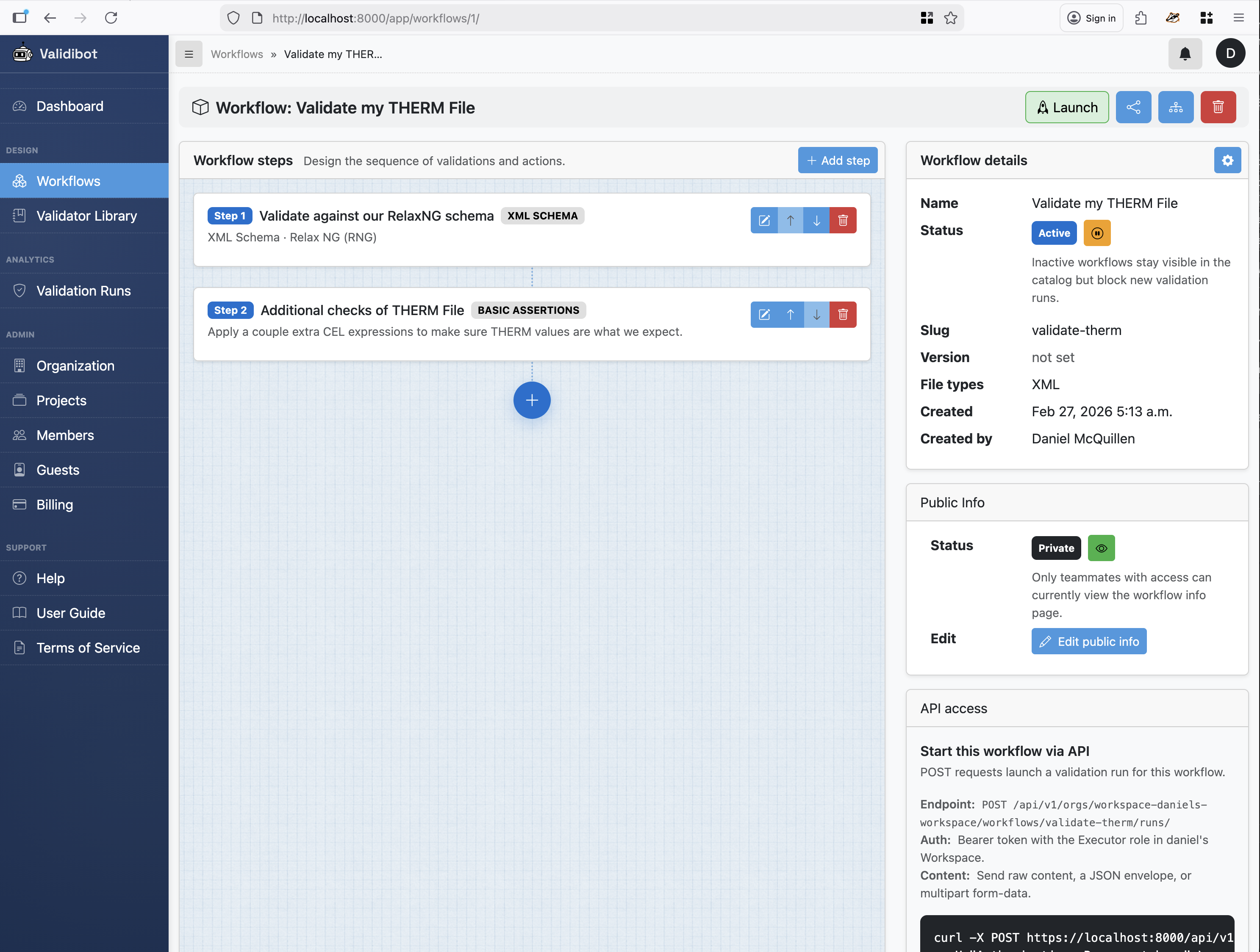1260x952 pixels.
Task: Edit Step 1 using the pencil icon
Action: [764, 220]
